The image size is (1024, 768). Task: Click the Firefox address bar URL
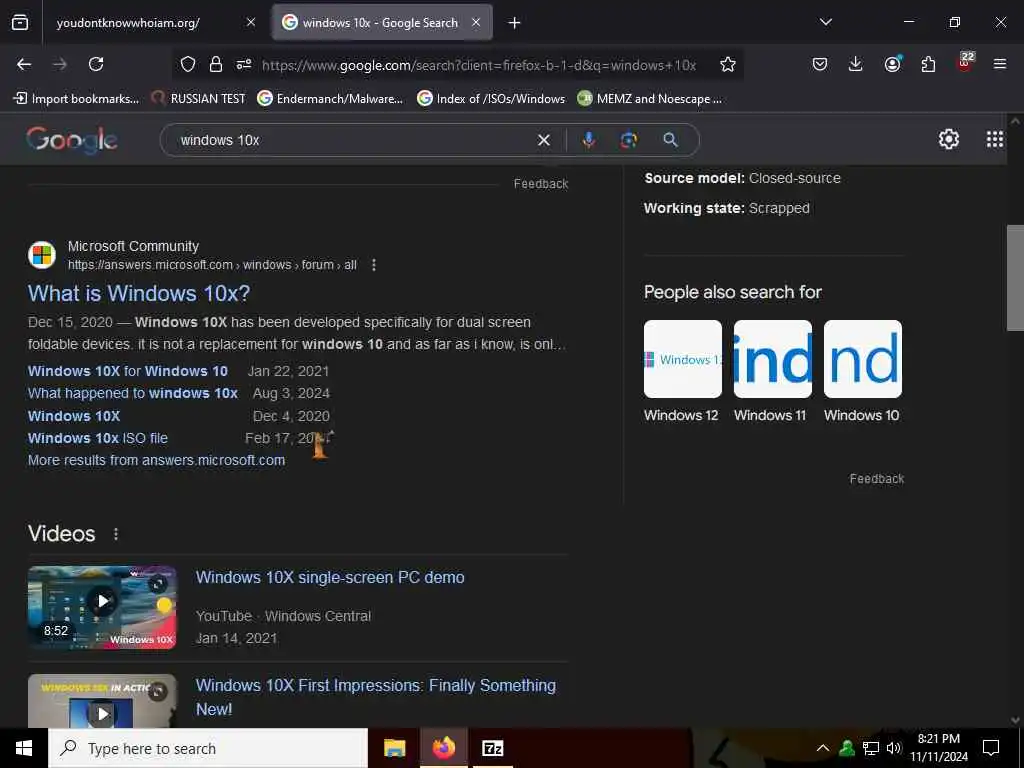[x=479, y=65]
